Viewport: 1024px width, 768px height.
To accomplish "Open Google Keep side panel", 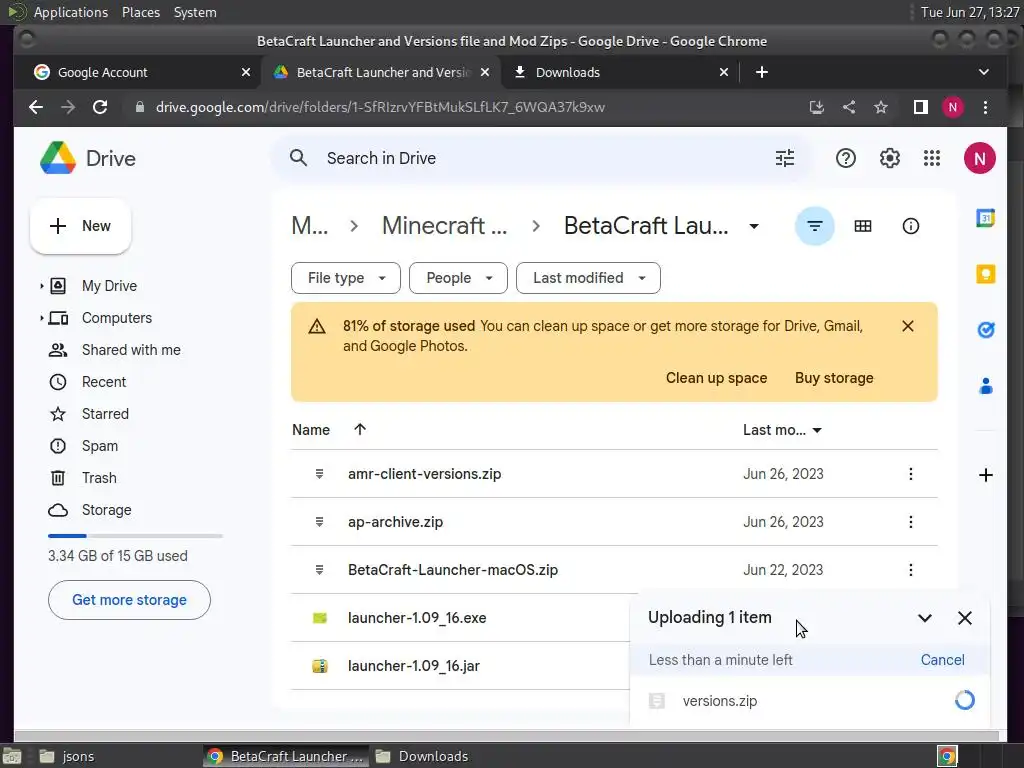I will pos(985,274).
